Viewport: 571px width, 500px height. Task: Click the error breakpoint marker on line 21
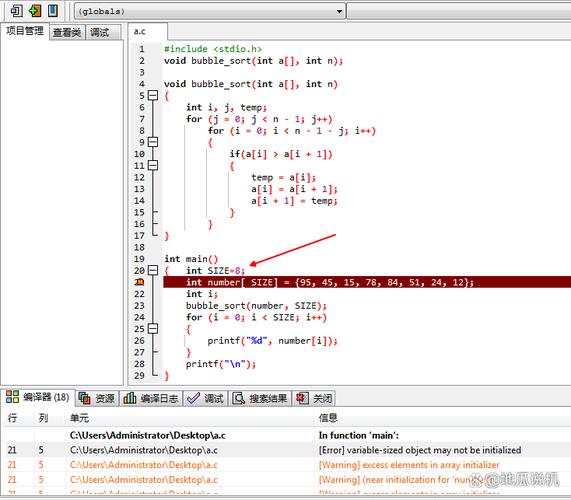(139, 282)
